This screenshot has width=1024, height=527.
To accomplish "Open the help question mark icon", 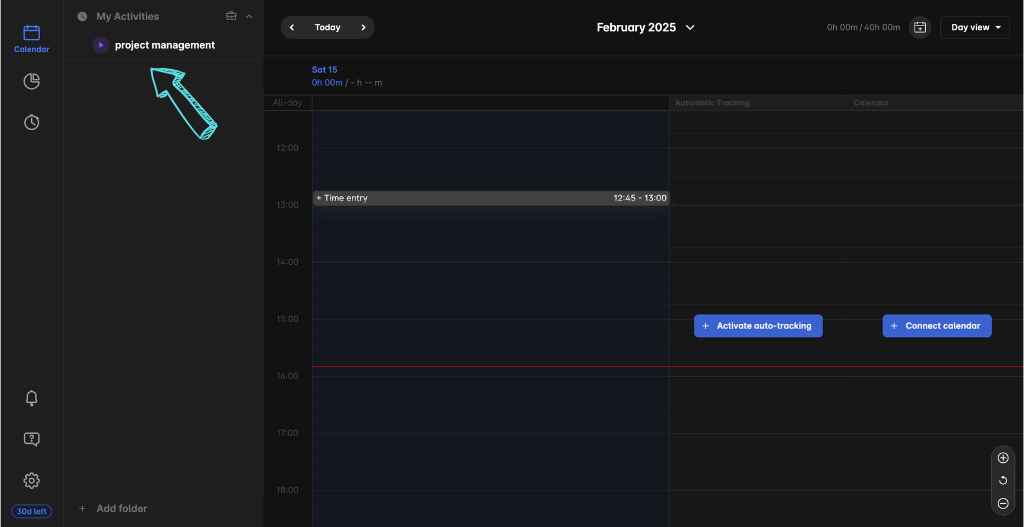I will pos(31,439).
